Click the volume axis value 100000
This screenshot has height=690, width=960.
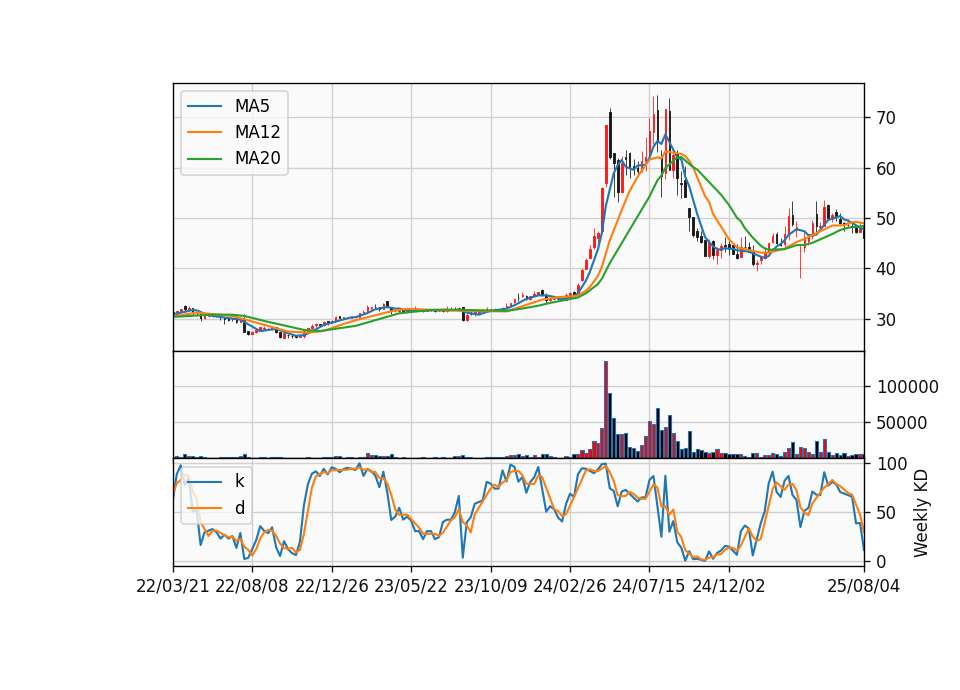[x=908, y=387]
